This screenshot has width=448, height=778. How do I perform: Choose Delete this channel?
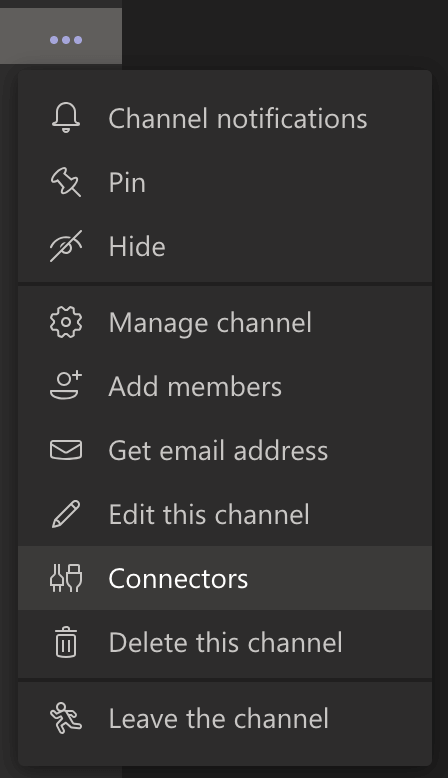pos(225,643)
